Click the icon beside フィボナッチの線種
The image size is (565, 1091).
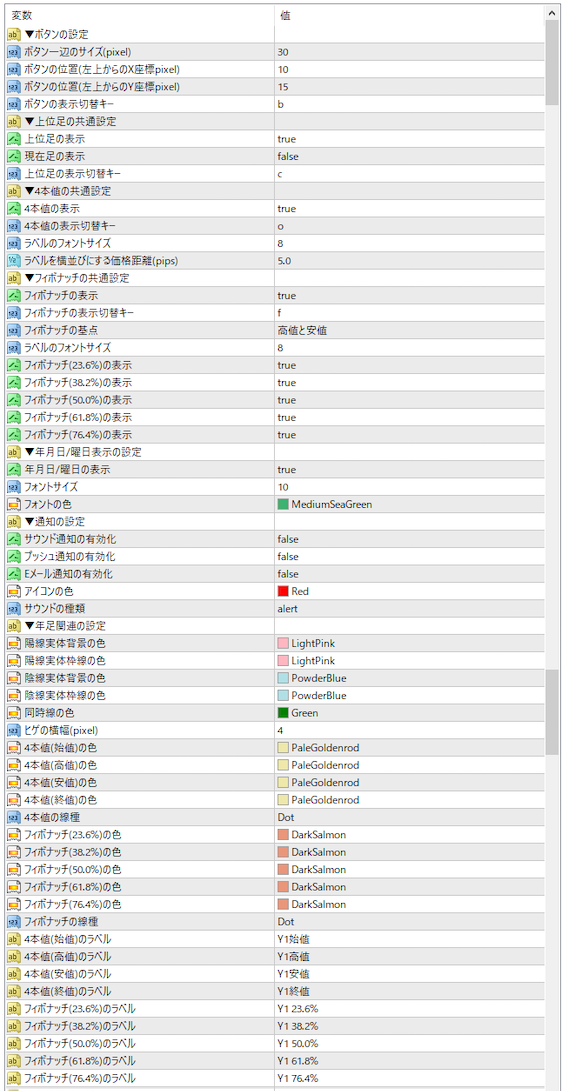click(x=14, y=922)
